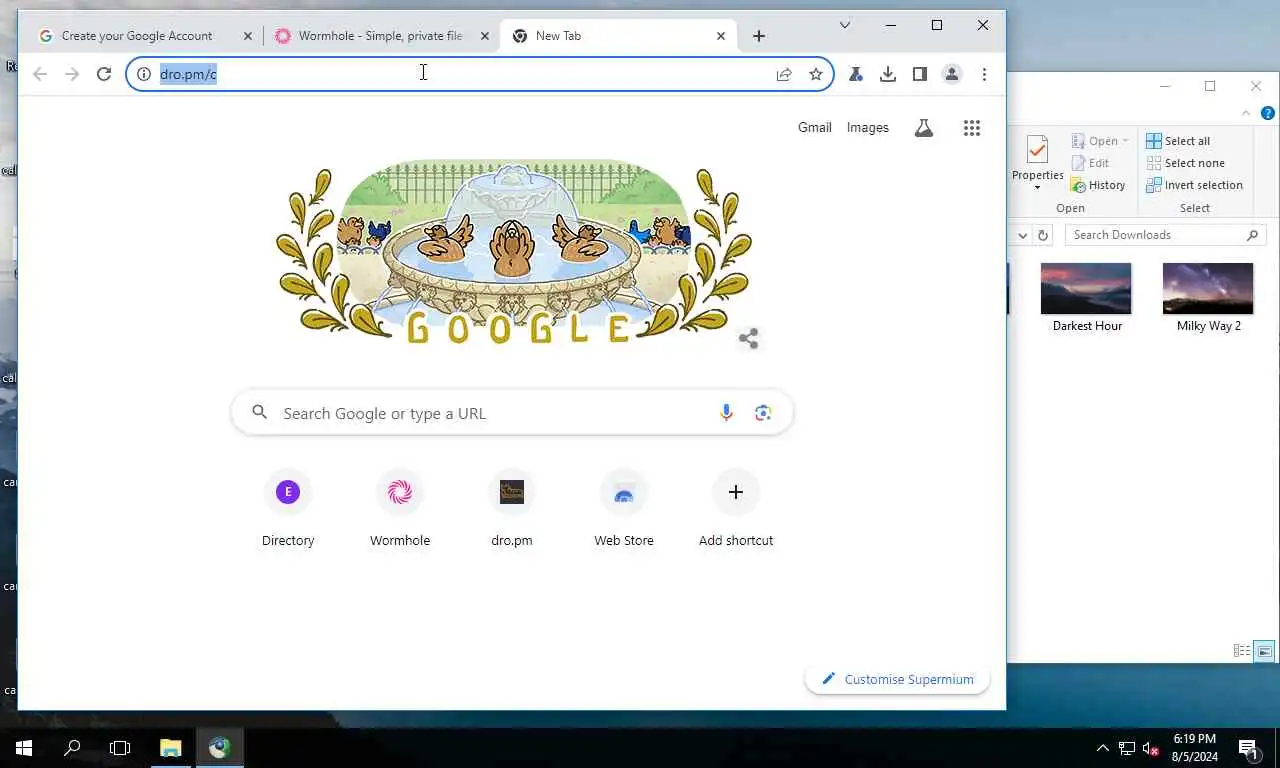
Task: Open the site information icon in address bar
Action: point(143,74)
